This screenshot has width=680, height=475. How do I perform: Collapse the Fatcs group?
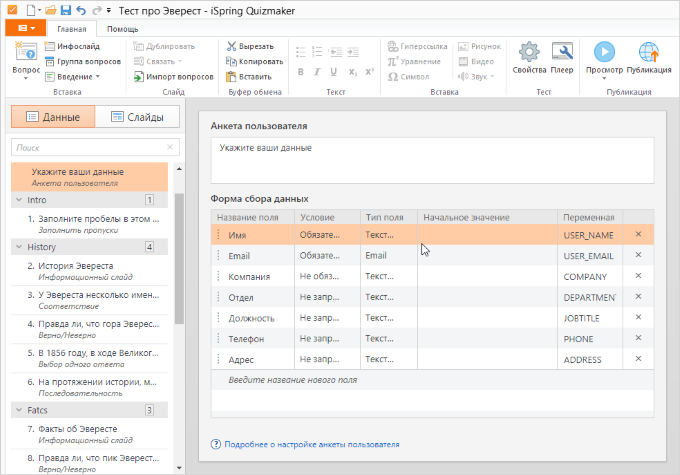tap(19, 410)
